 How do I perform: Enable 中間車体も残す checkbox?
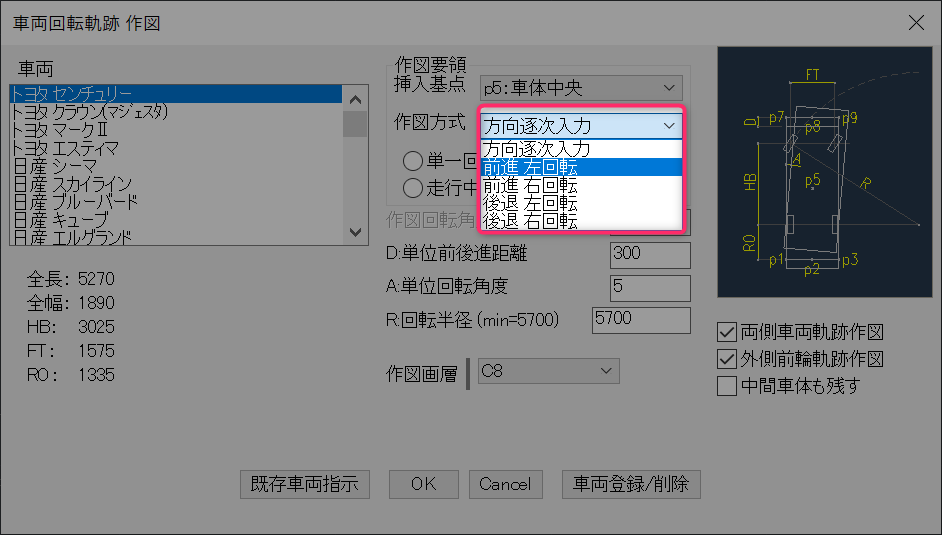[x=727, y=385]
